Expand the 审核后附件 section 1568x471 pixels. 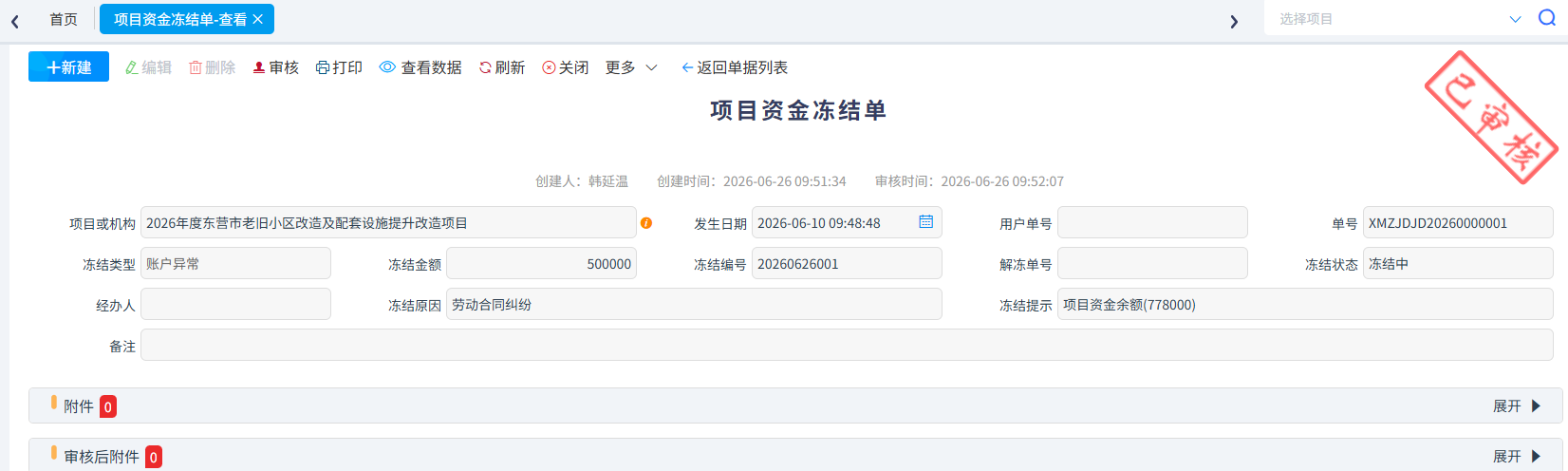[x=1517, y=456]
